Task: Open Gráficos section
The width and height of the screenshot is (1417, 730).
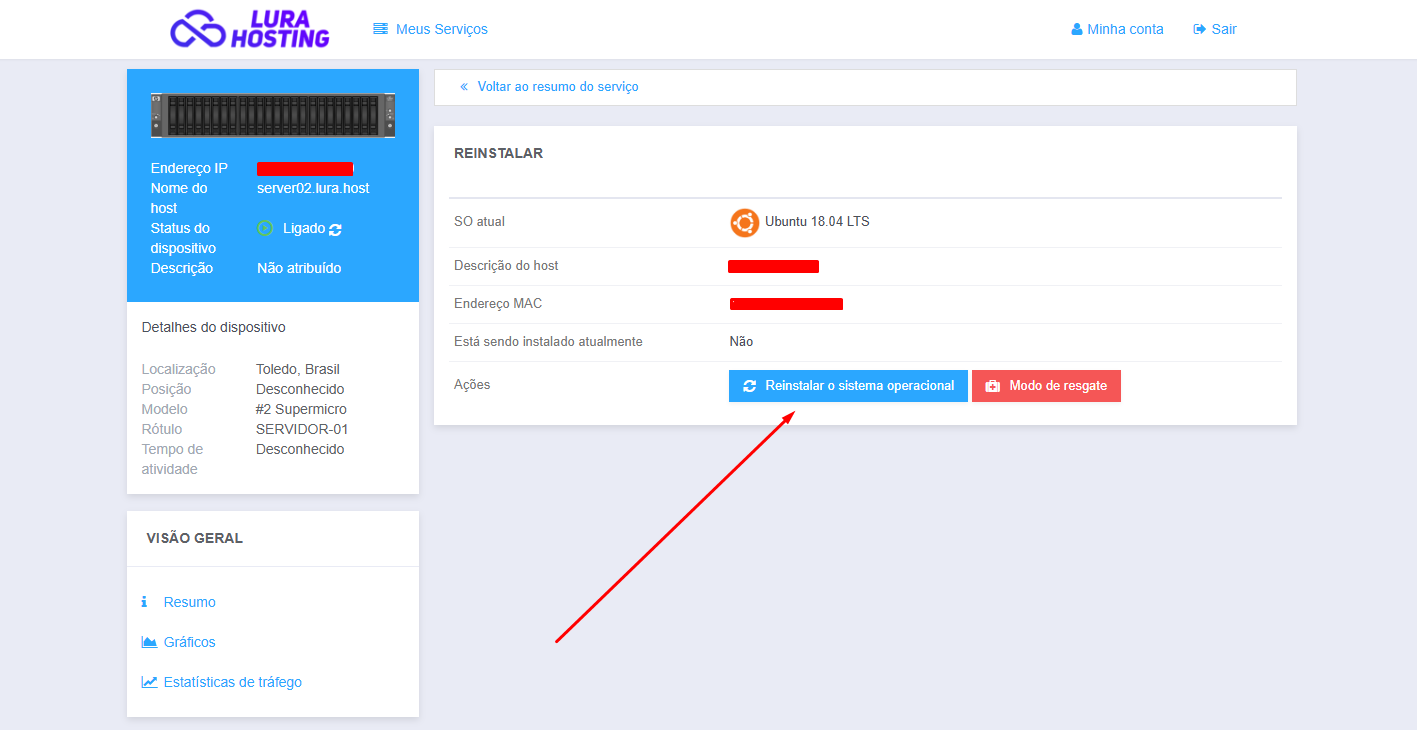Action: tap(189, 642)
